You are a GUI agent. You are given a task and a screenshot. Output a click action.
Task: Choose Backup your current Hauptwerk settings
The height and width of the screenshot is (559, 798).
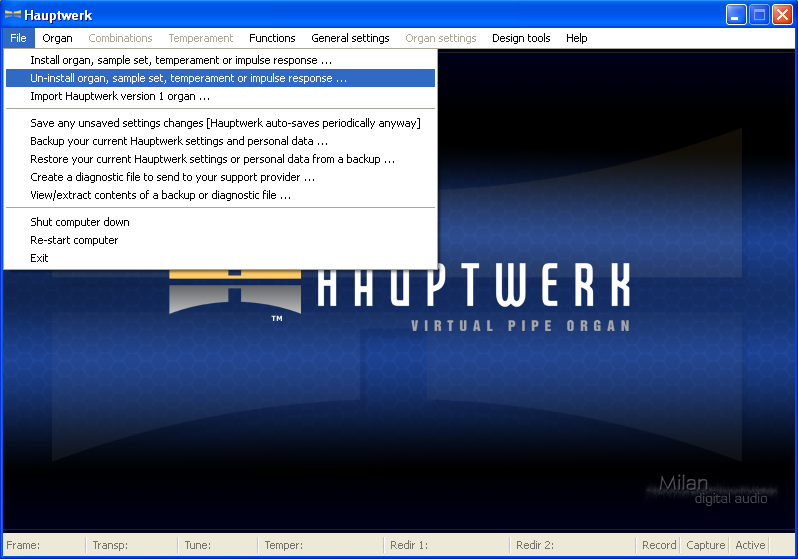point(220,141)
